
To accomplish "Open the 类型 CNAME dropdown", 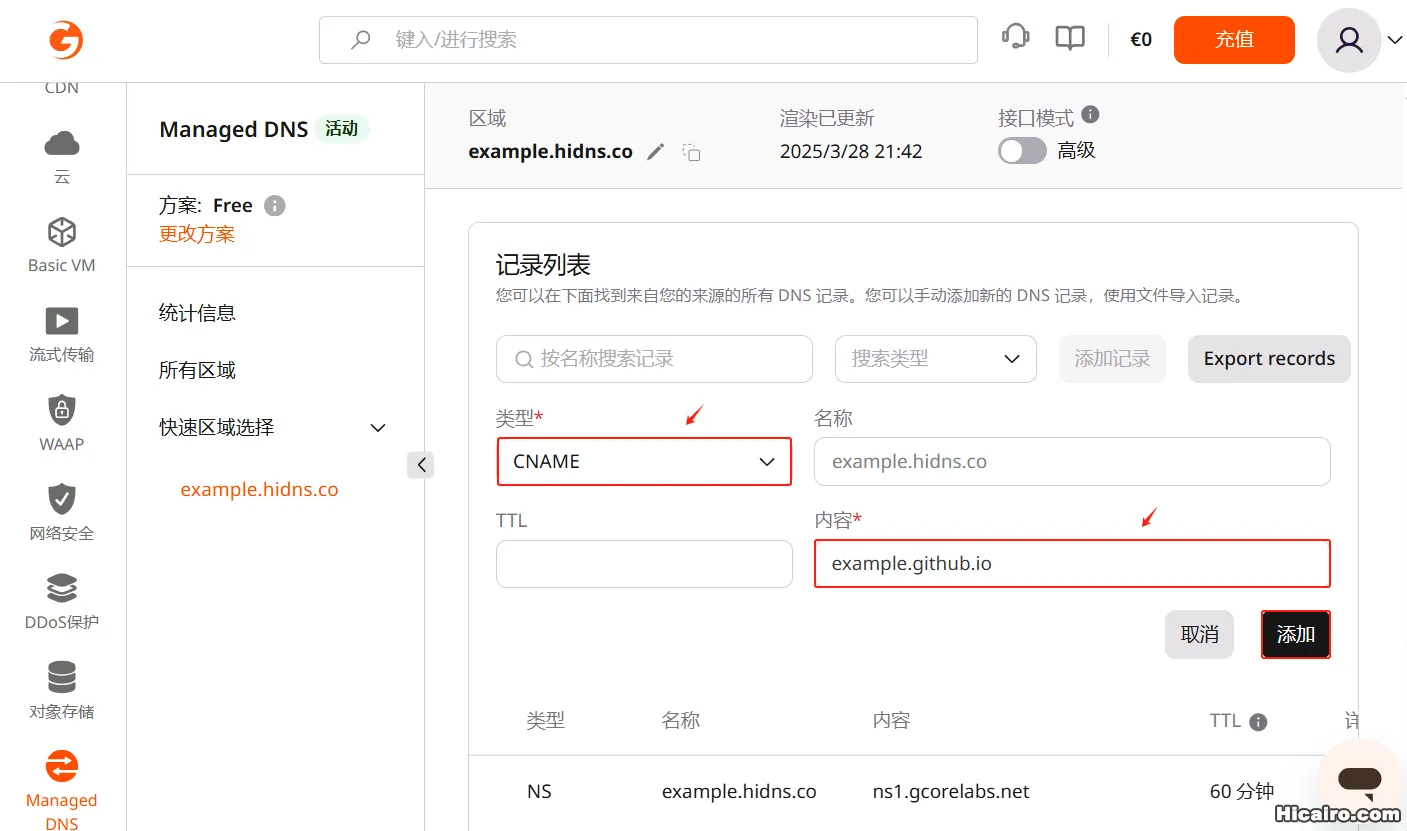I will pos(644,462).
